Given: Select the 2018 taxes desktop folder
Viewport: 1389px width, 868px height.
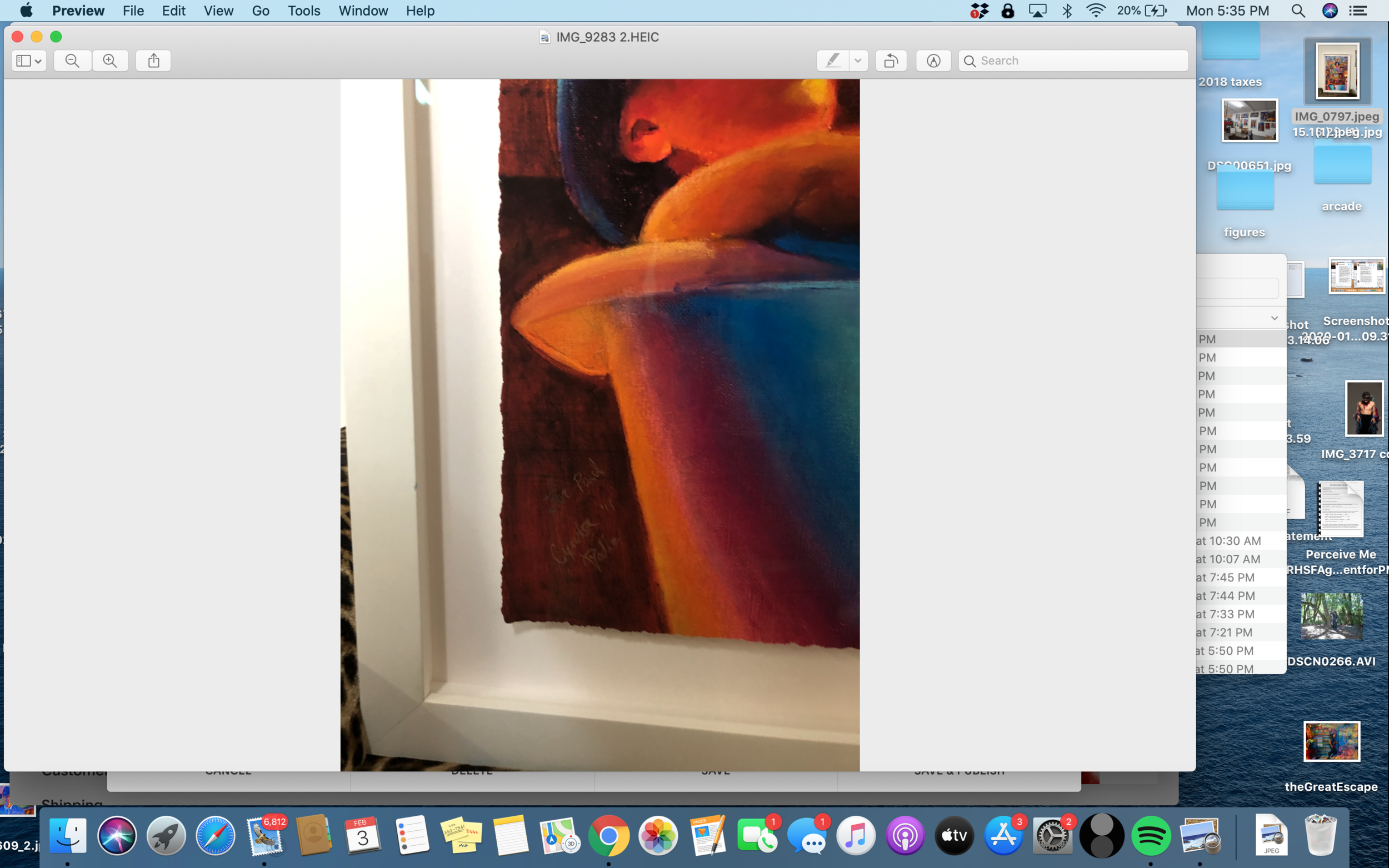Looking at the screenshot, I should [1231, 56].
